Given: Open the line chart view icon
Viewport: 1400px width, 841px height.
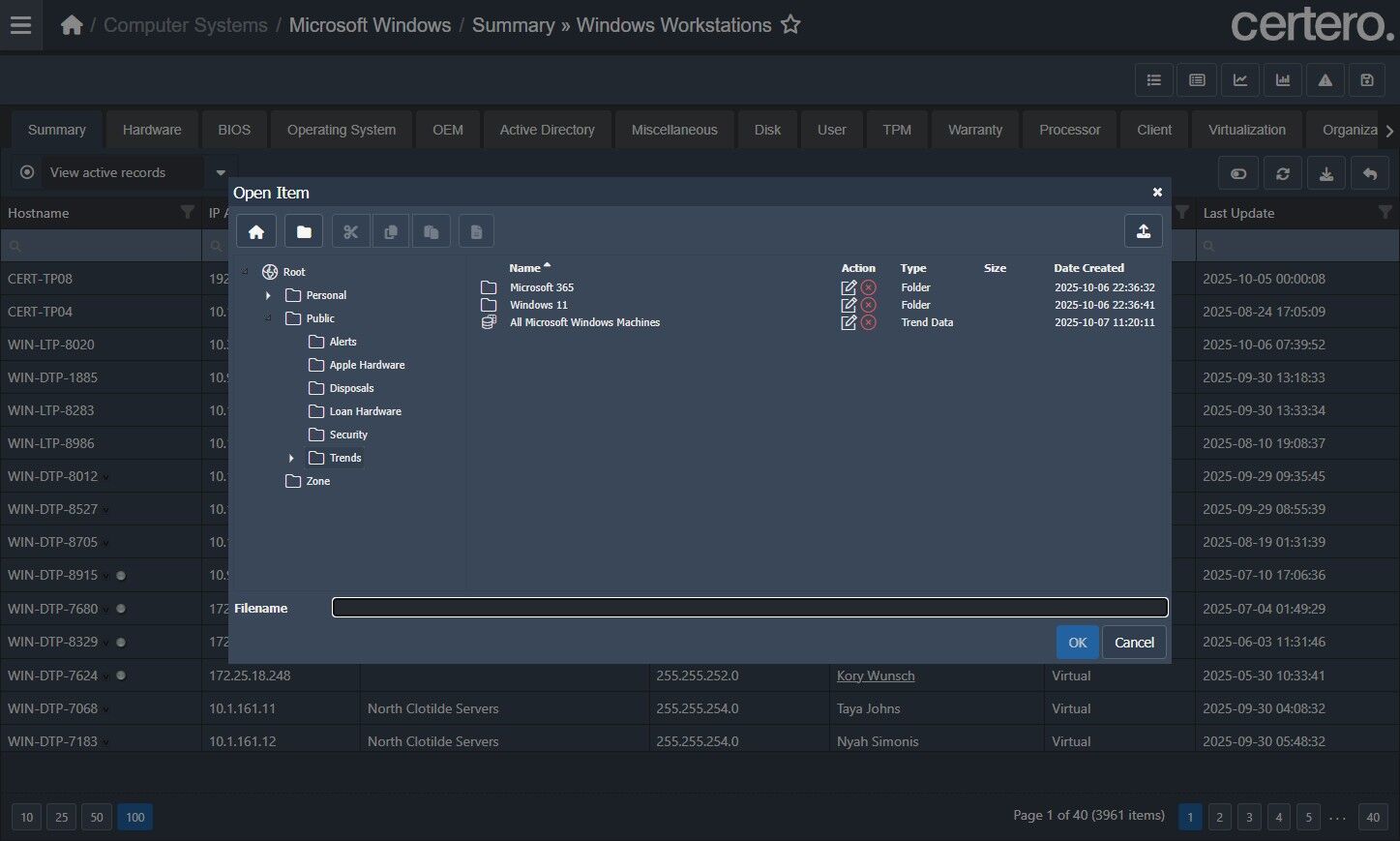Looking at the screenshot, I should [x=1239, y=80].
